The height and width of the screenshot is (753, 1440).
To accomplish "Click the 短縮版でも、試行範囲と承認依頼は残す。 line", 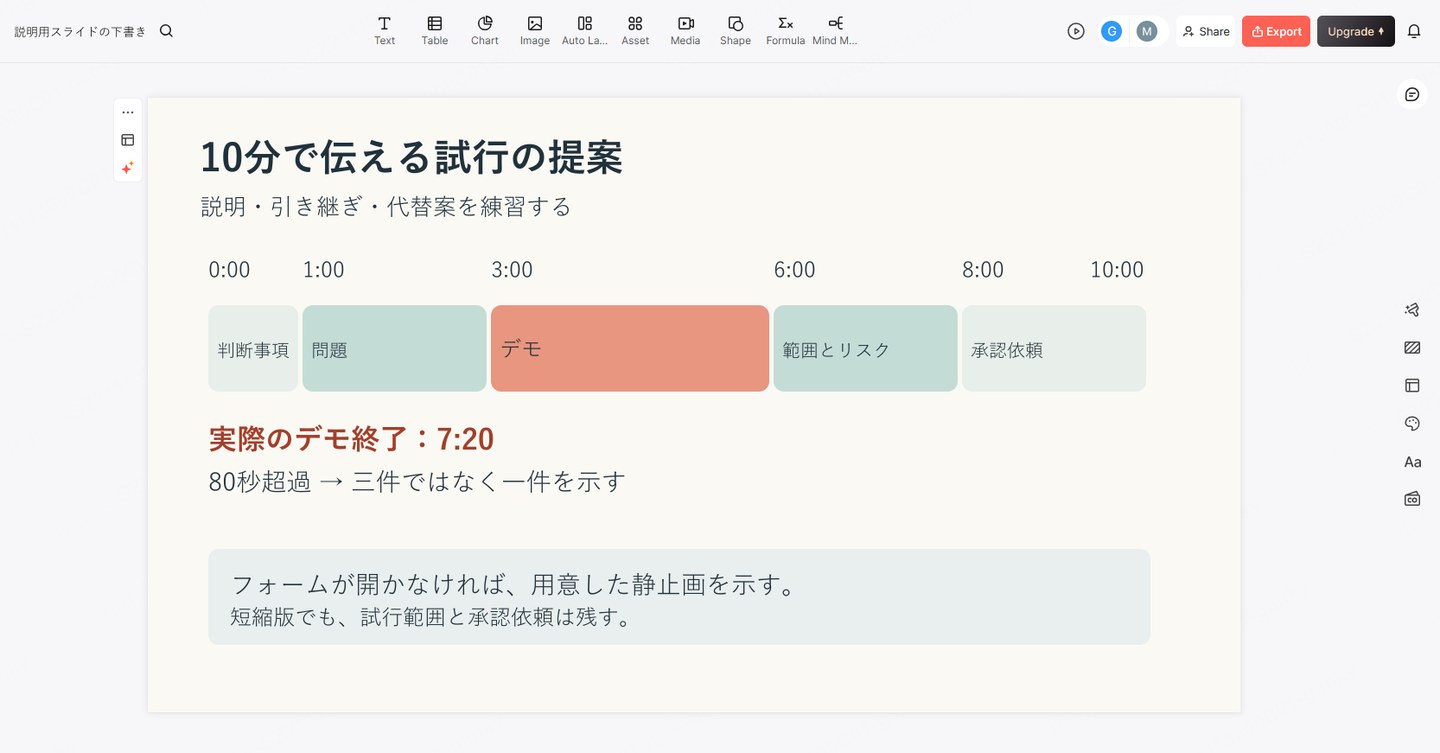I will pos(431,617).
